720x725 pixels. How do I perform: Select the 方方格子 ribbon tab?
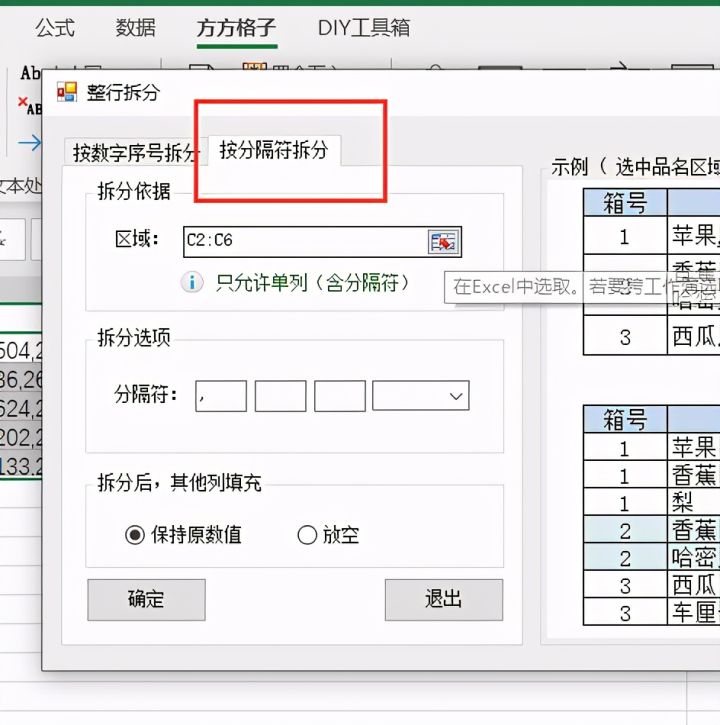click(236, 28)
